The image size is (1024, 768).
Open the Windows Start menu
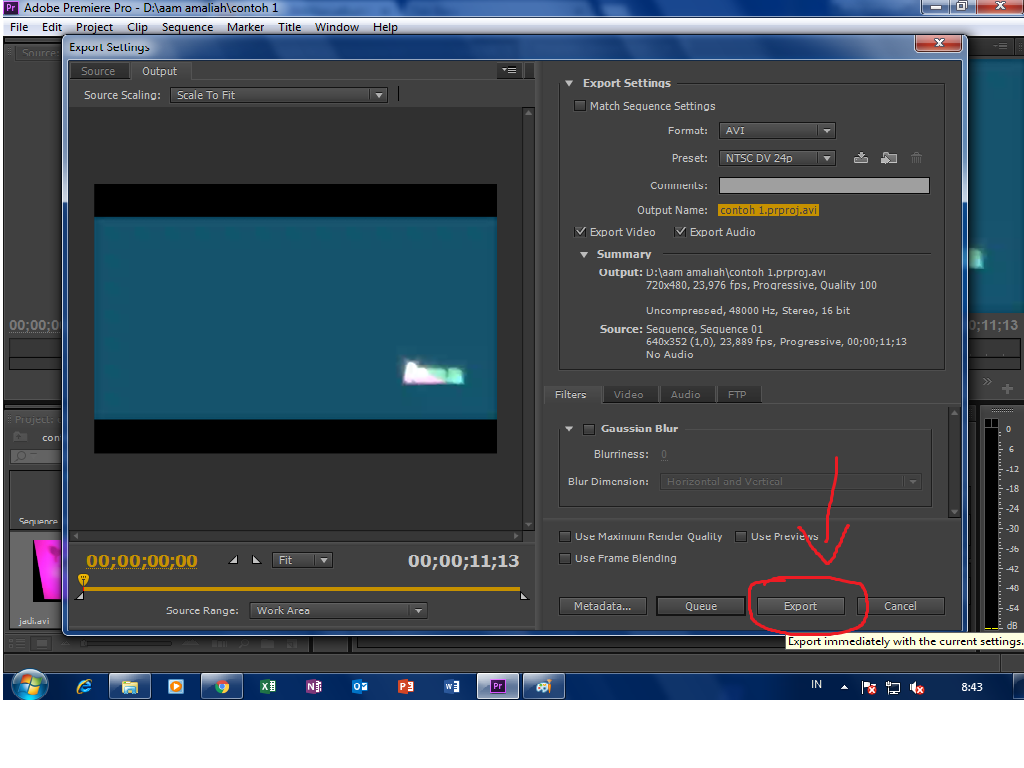pos(29,686)
